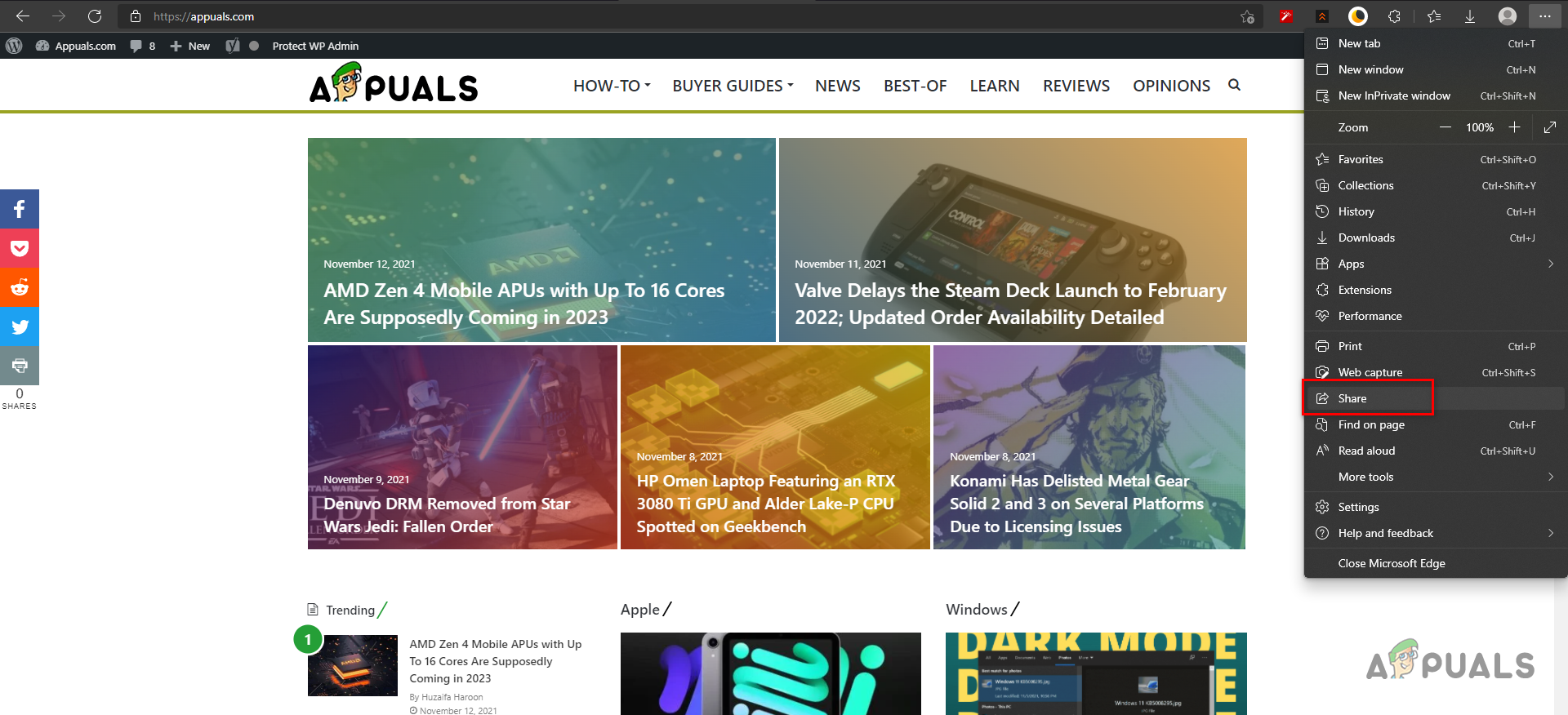Screen dimensions: 1568x715
Task: Expand Help and feedback submenu
Action: (x=1436, y=533)
